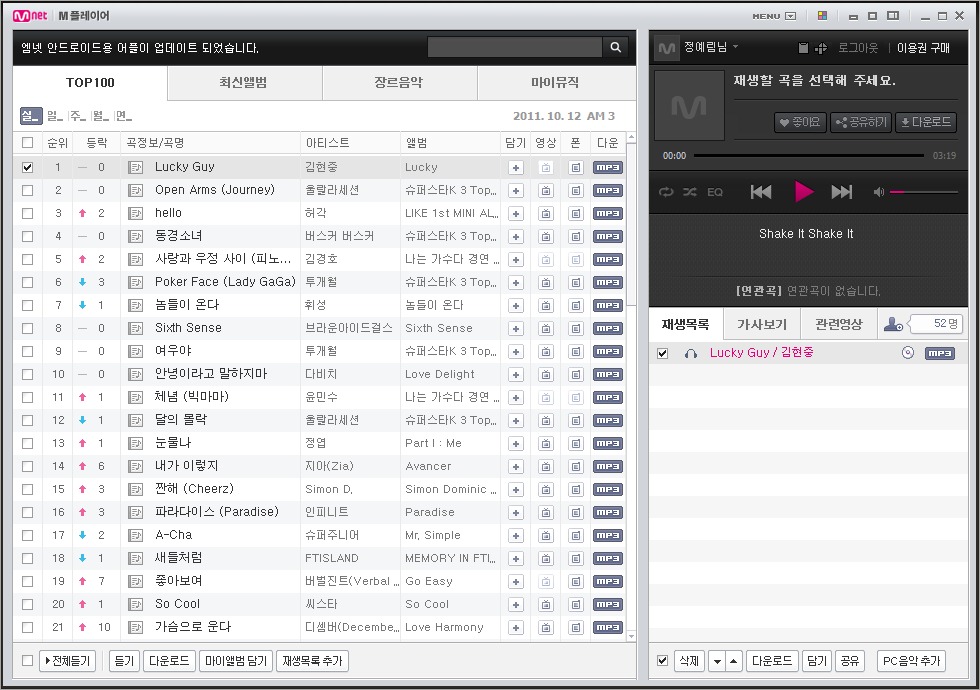Skip to the next track
The image size is (980, 690).
point(842,192)
